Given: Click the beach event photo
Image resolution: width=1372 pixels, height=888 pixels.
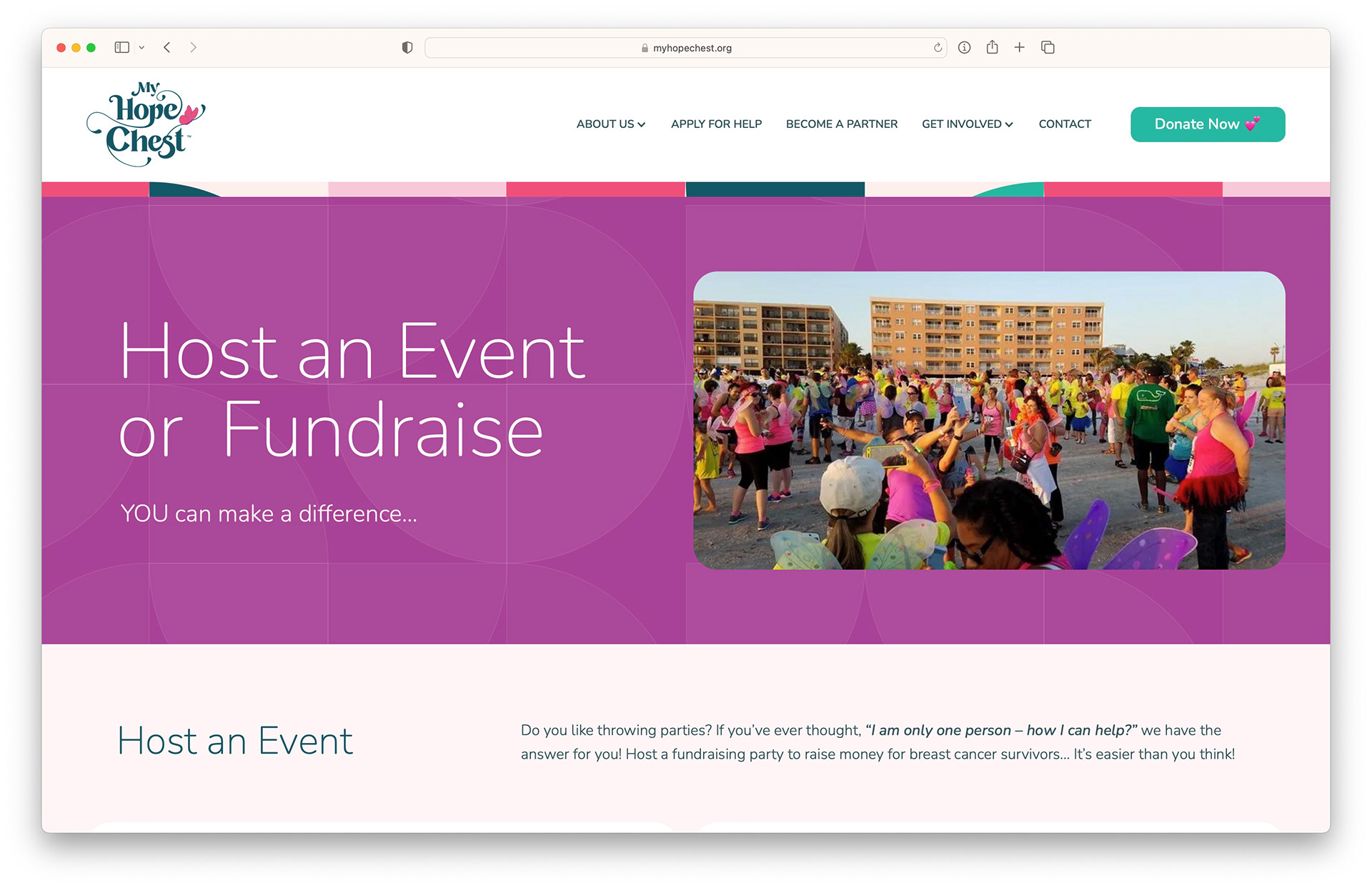Looking at the screenshot, I should click(988, 420).
